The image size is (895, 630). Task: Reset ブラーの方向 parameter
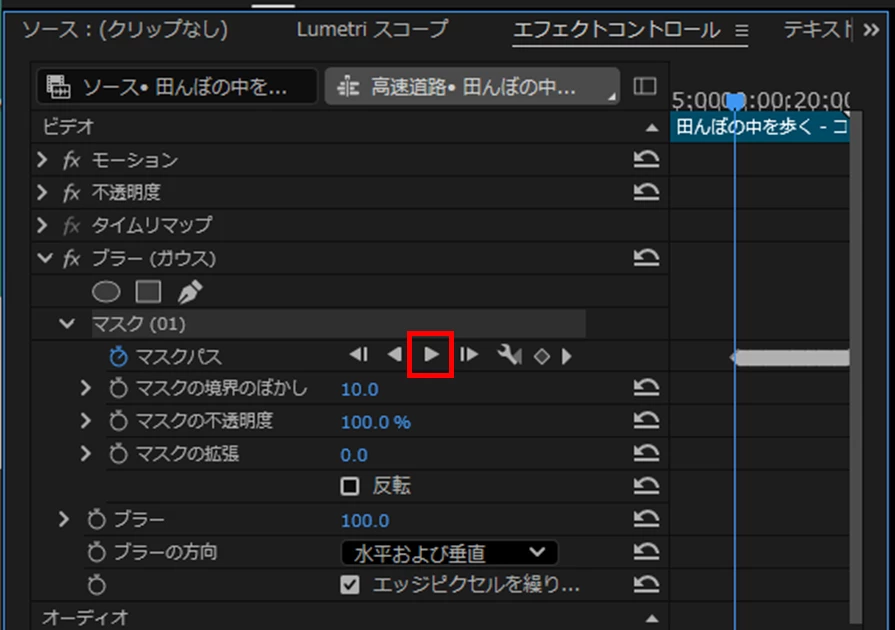click(646, 551)
